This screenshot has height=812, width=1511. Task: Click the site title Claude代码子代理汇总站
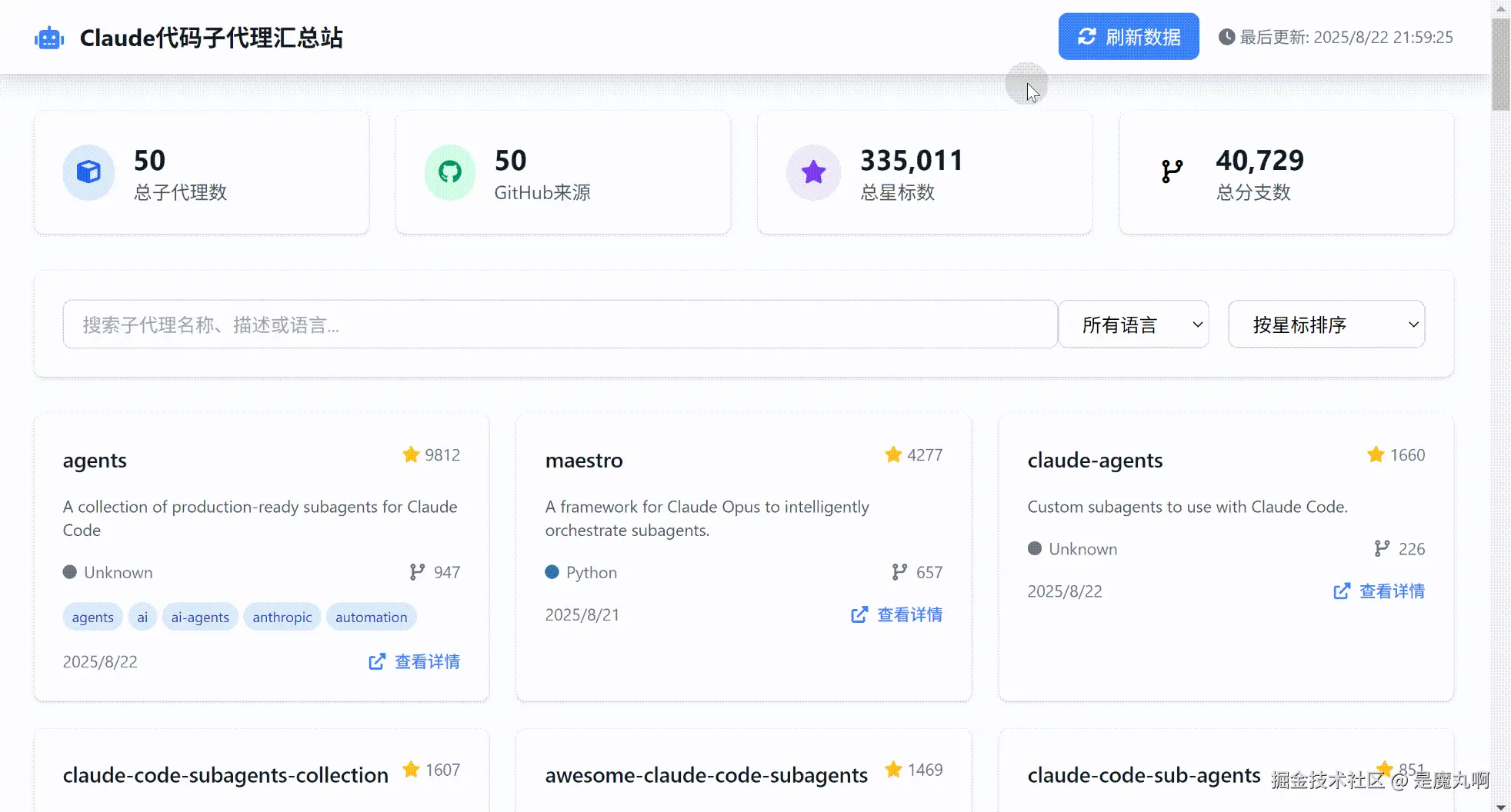(x=212, y=38)
